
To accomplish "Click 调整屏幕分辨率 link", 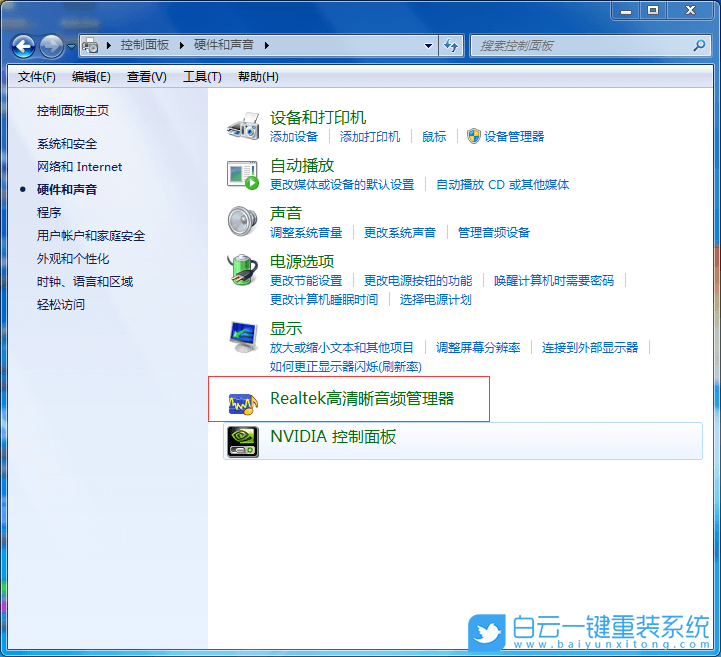I will pyautogui.click(x=478, y=348).
